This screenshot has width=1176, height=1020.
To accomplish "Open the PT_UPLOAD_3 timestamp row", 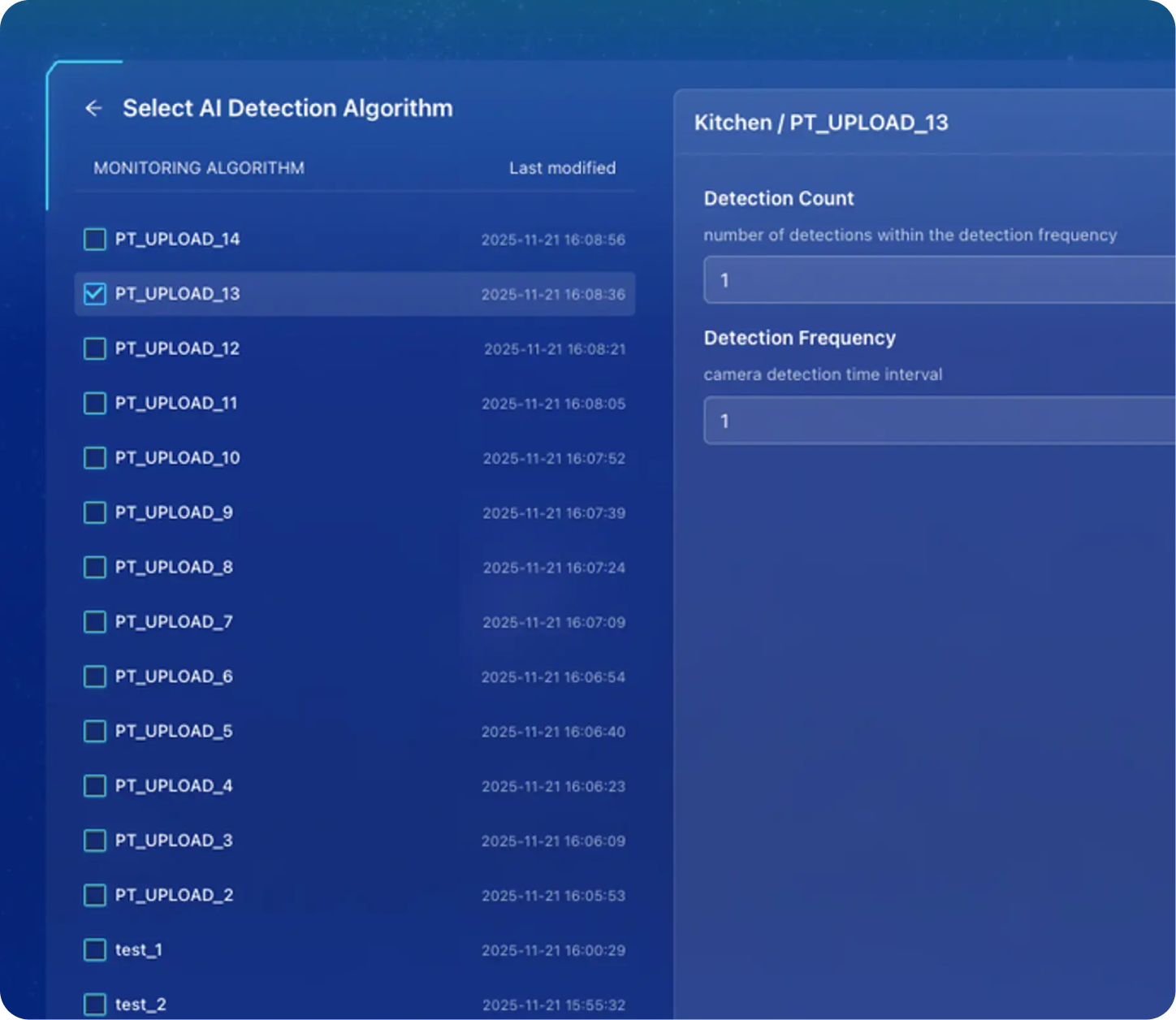I will click(553, 841).
